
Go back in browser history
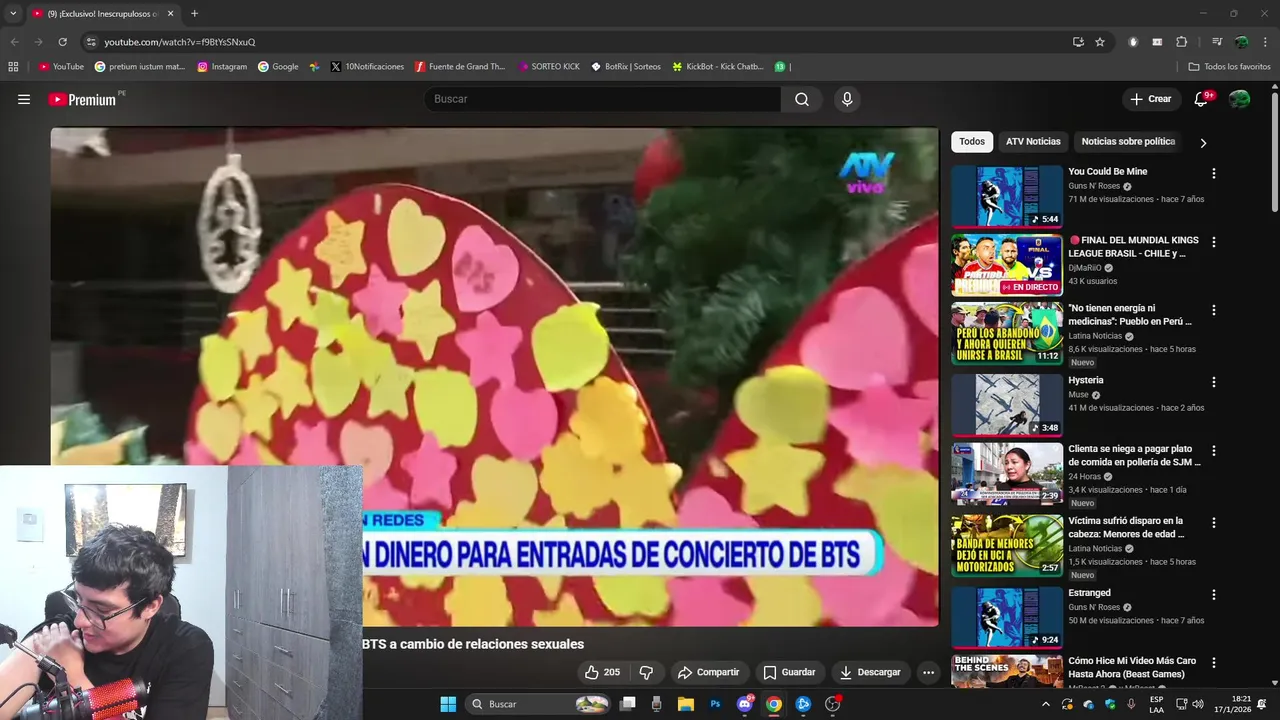(14, 42)
